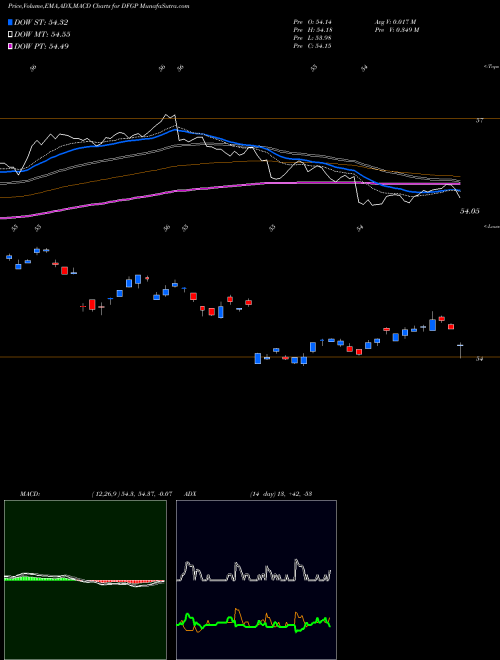This screenshot has height=660, width=500.
Task: Click the ADX (14 day) parameter values
Action: pyautogui.click(x=280, y=494)
